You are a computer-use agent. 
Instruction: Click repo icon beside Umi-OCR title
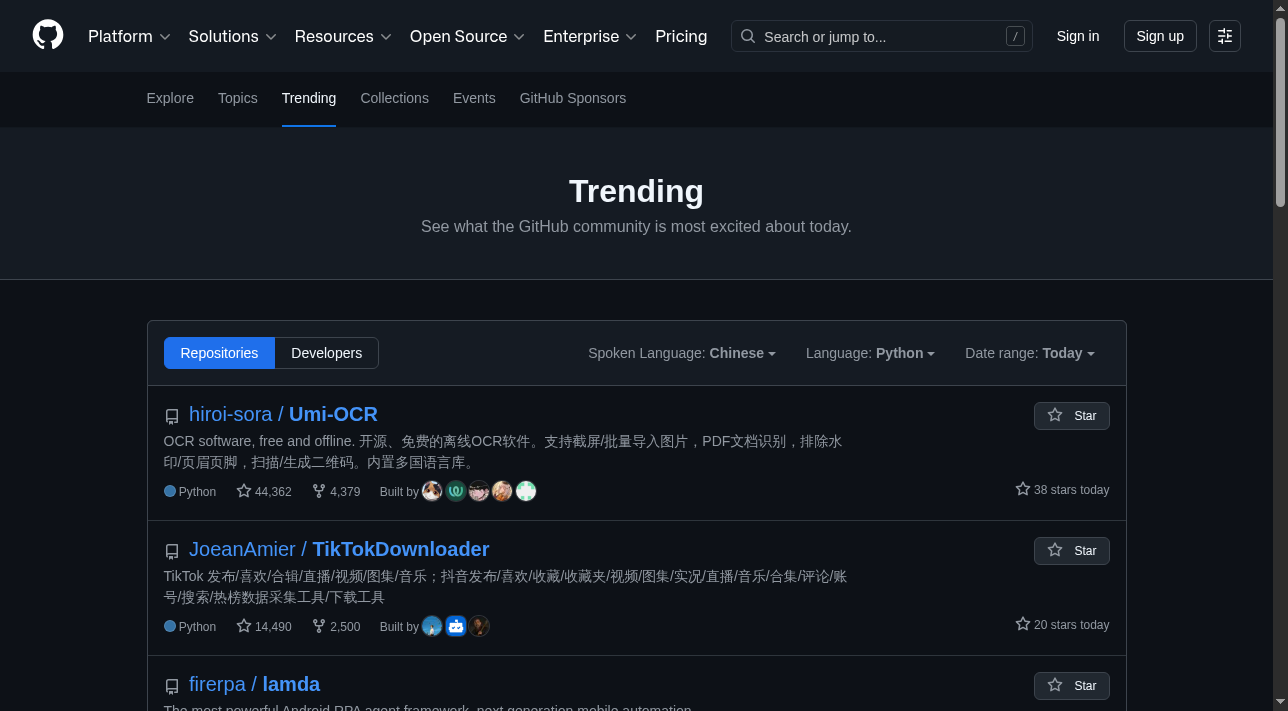(x=172, y=416)
